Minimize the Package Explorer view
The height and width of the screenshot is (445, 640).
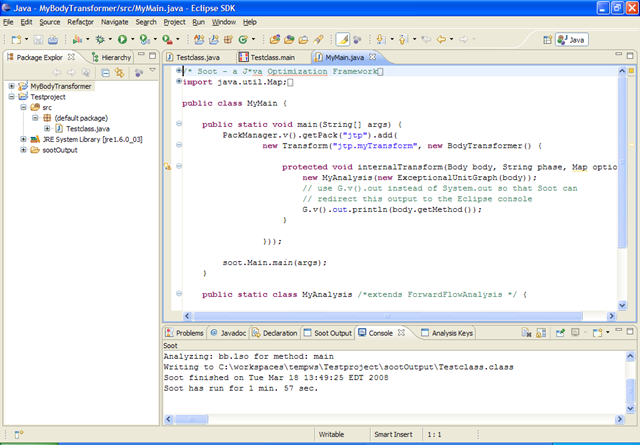click(x=141, y=55)
